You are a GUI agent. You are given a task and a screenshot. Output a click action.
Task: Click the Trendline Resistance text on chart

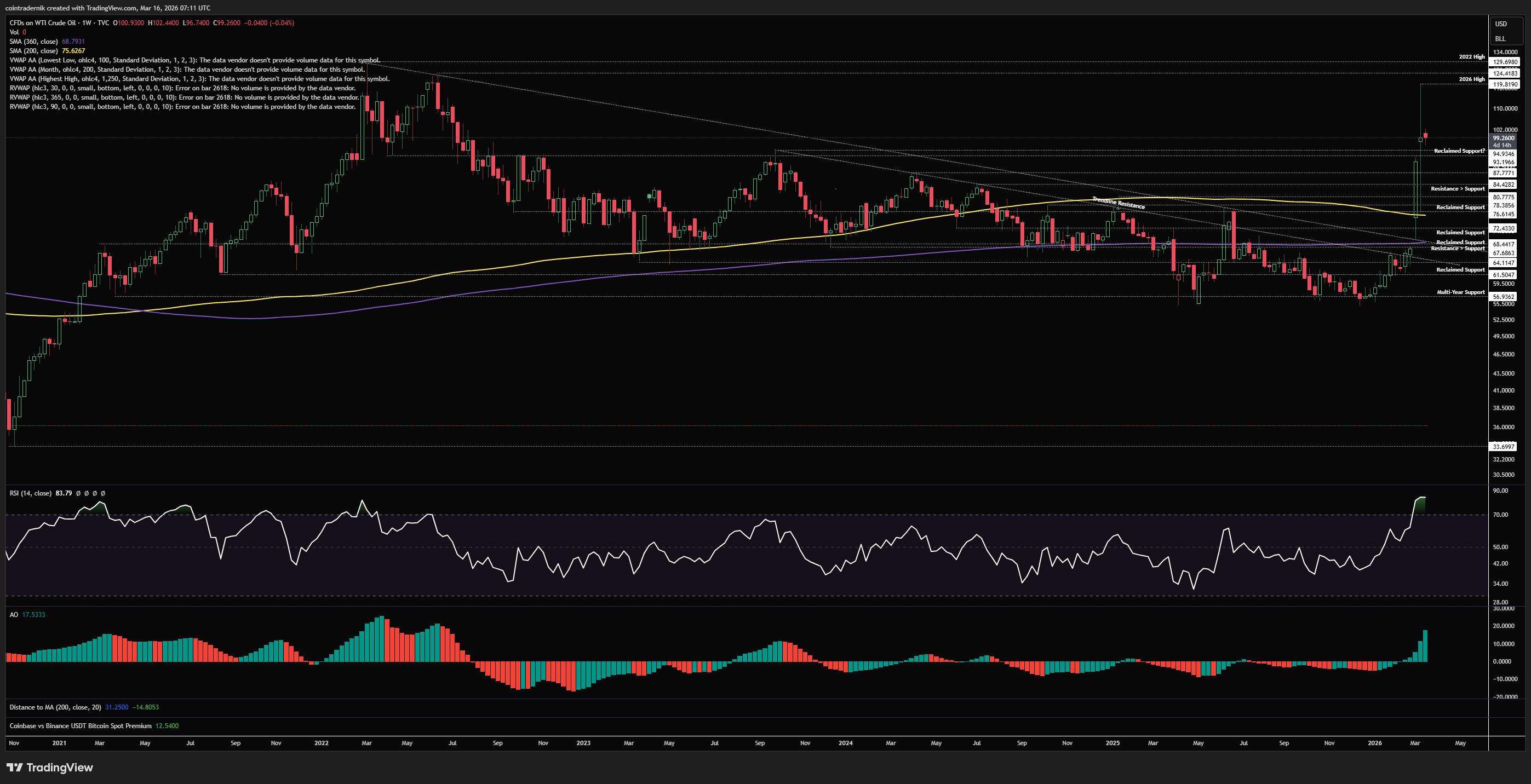[1118, 203]
